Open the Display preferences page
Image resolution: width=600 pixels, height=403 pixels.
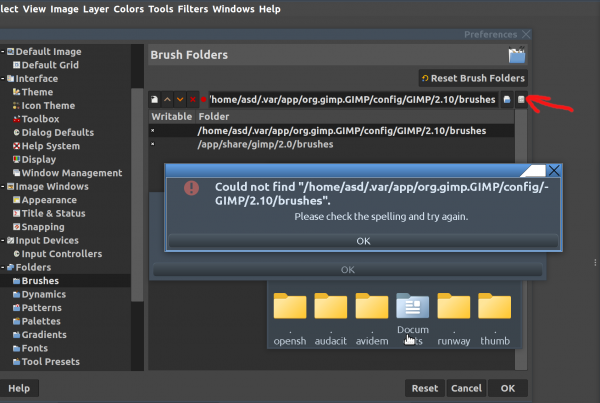pos(39,160)
